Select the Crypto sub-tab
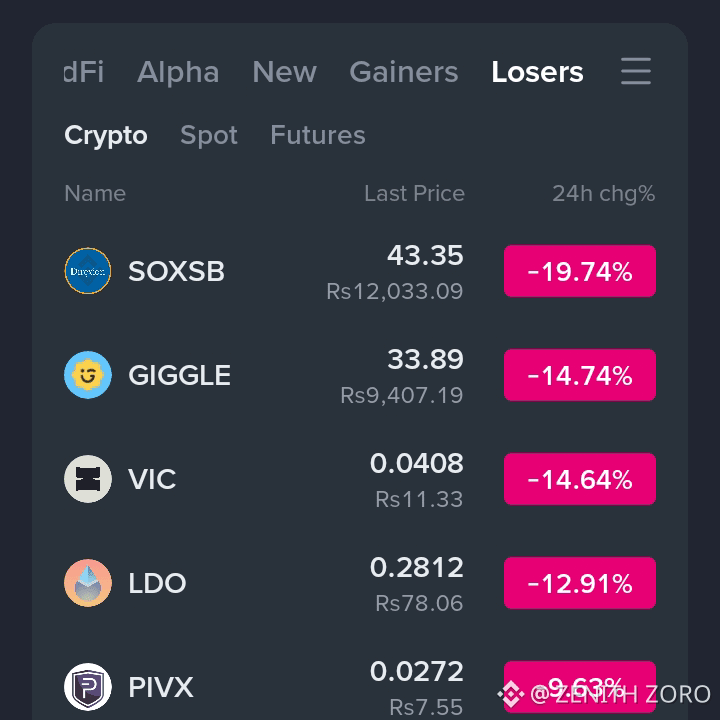 click(106, 135)
